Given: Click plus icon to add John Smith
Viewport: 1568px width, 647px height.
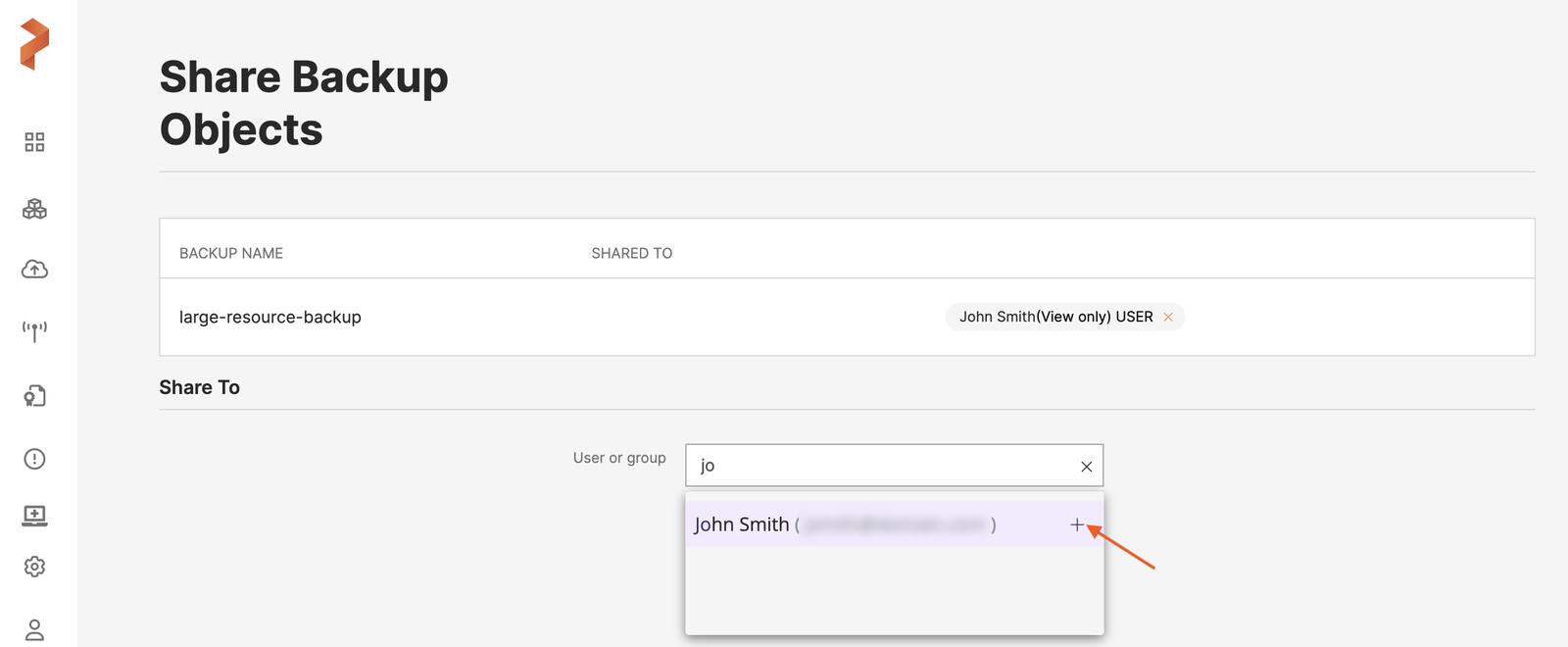Looking at the screenshot, I should coord(1077,524).
